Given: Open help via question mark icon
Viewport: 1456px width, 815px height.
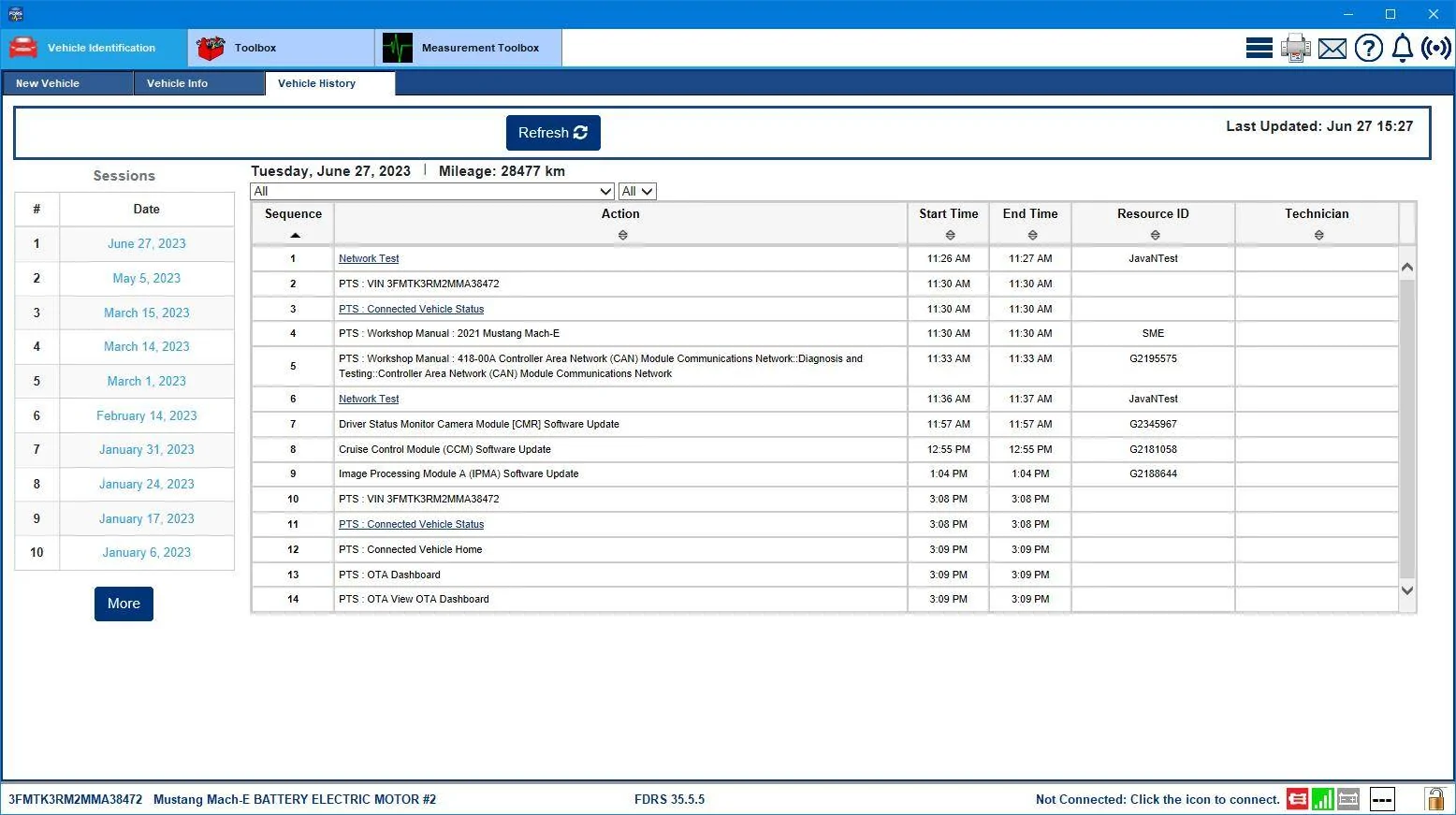Looking at the screenshot, I should [x=1369, y=48].
